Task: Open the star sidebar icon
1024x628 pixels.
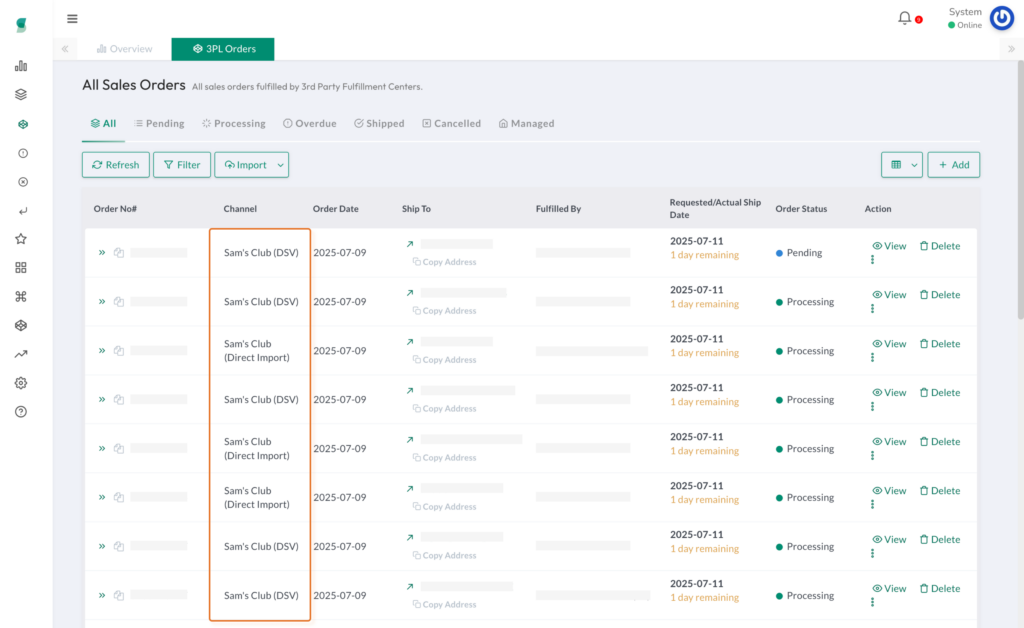Action: click(x=21, y=239)
